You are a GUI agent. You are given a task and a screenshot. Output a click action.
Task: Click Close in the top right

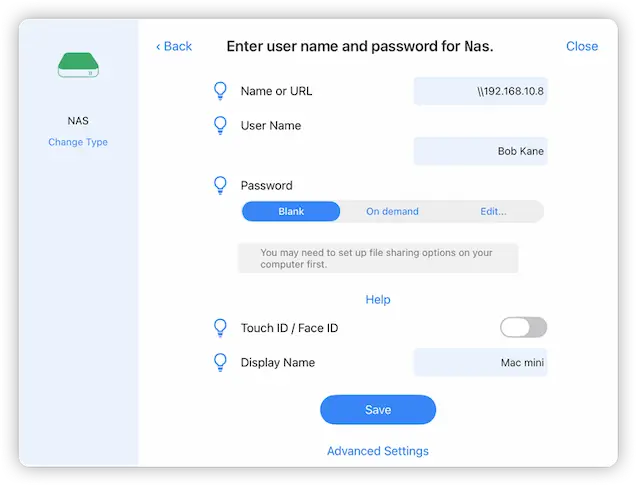(581, 46)
